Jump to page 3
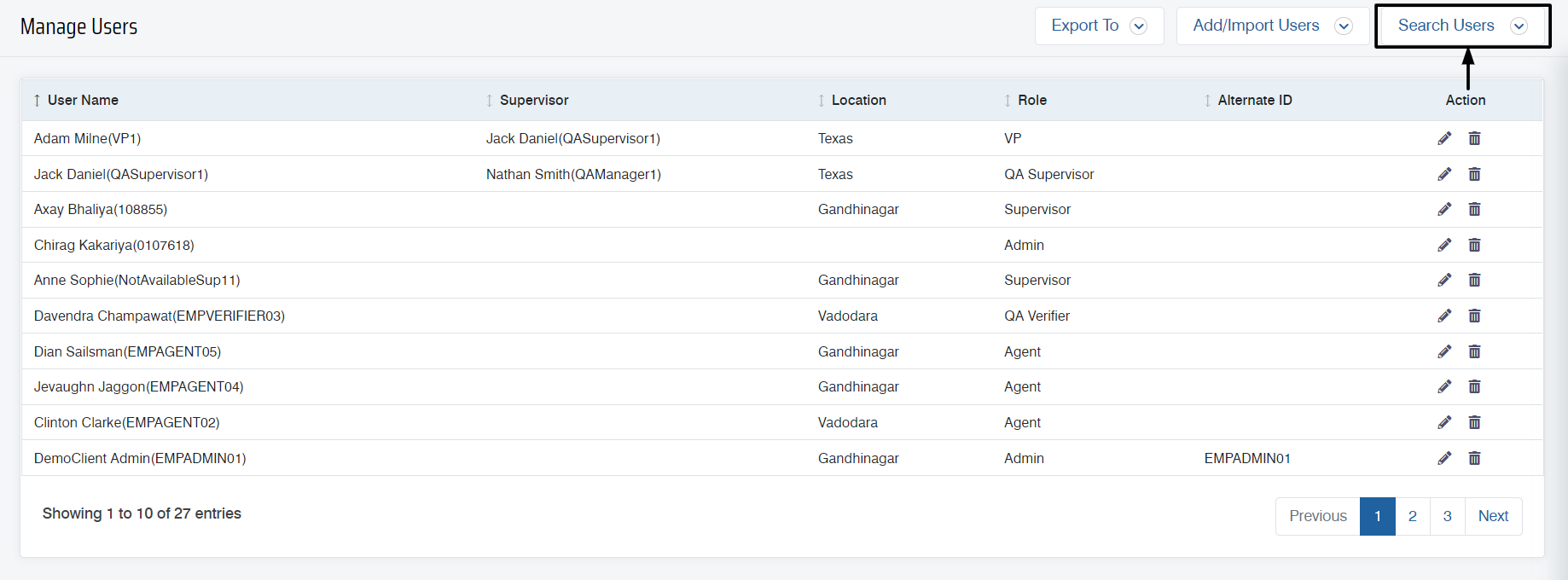This screenshot has height=580, width=1568. pyautogui.click(x=1448, y=516)
